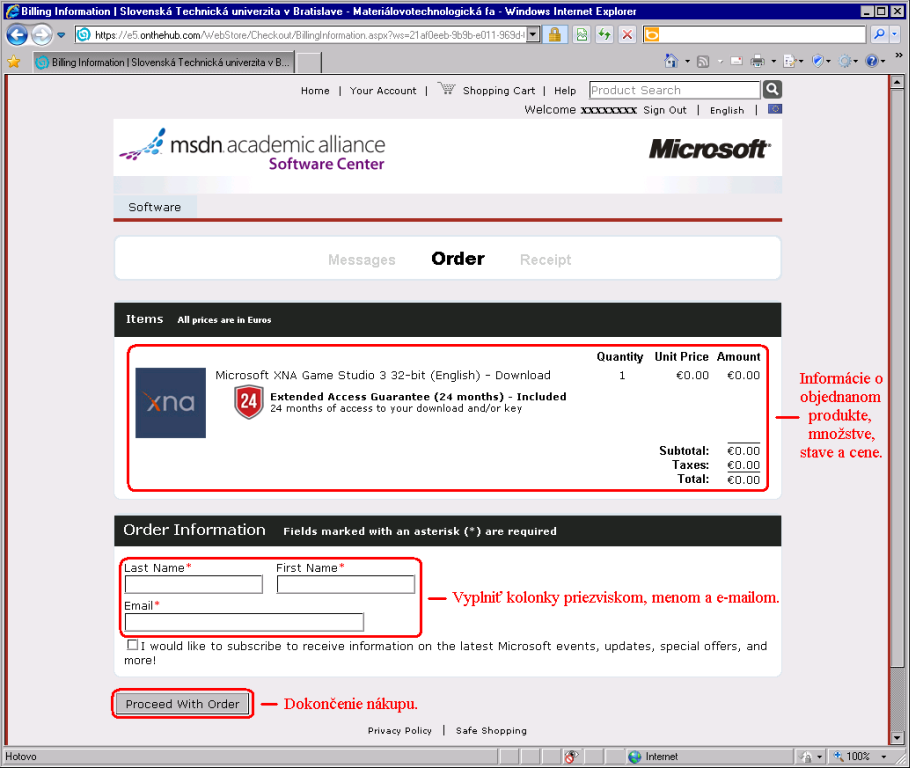The image size is (910, 768).
Task: Click the product search magnifier button
Action: point(772,89)
